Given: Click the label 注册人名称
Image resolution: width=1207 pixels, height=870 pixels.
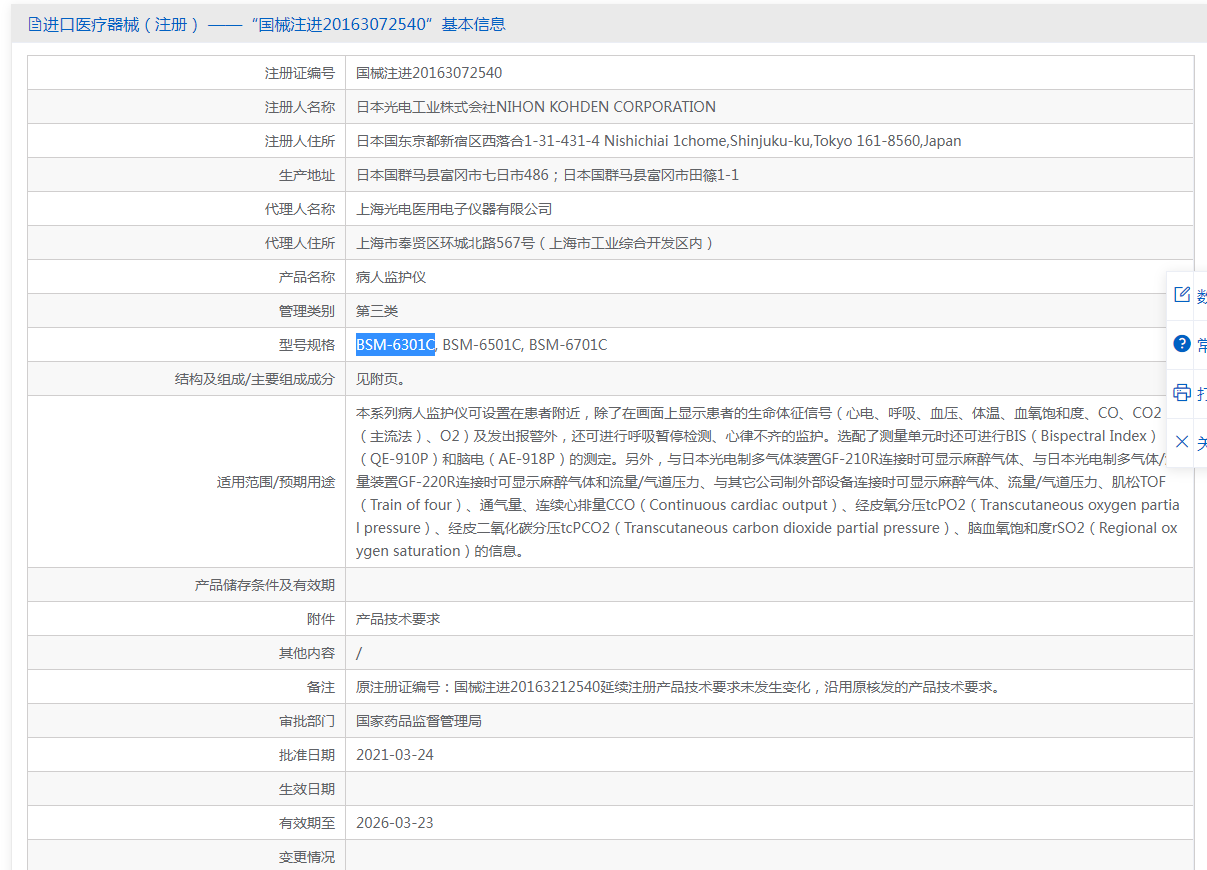Looking at the screenshot, I should (x=300, y=107).
